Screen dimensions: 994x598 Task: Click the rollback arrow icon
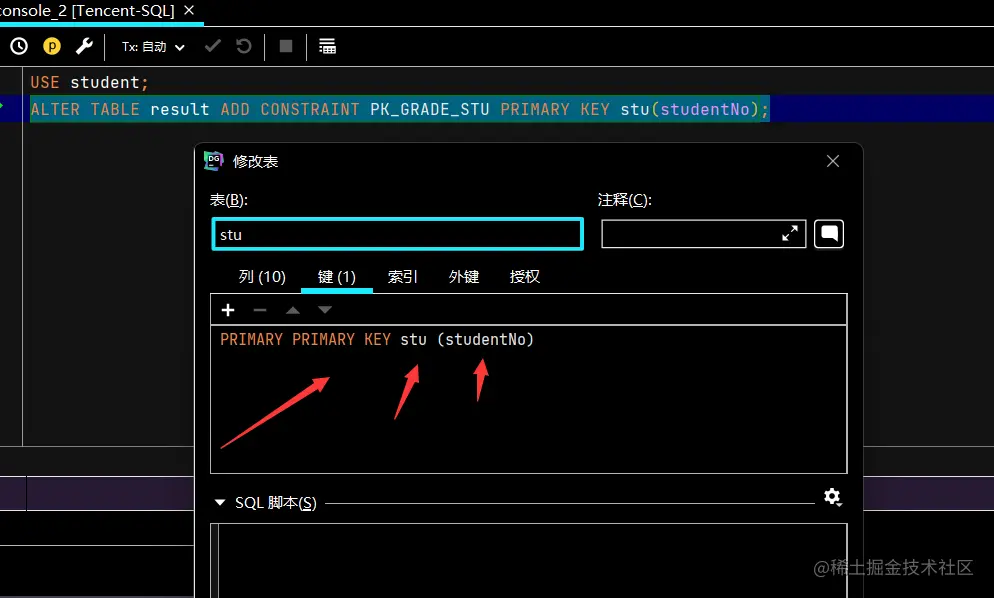pyautogui.click(x=243, y=46)
